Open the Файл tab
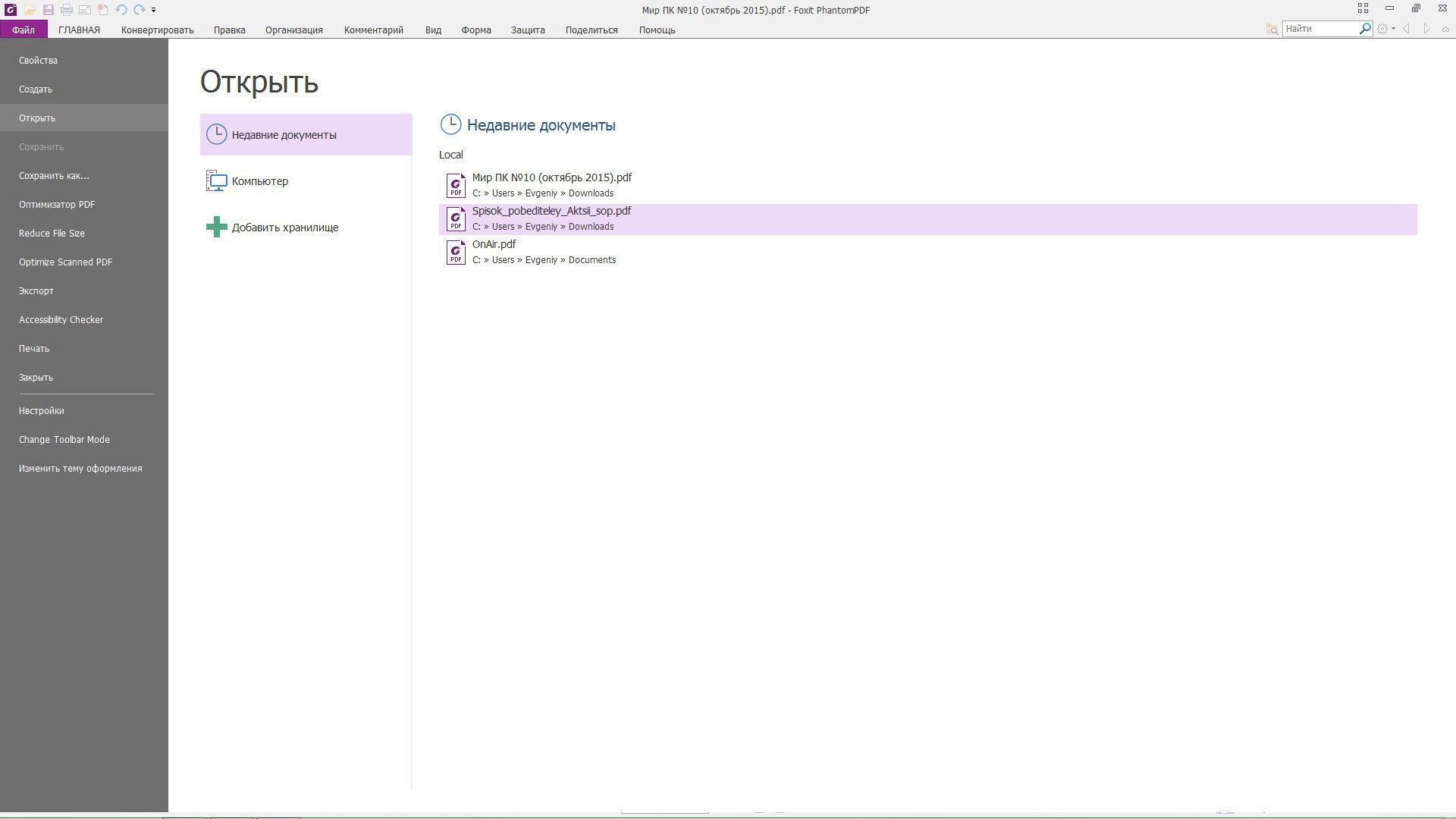This screenshot has width=1456, height=819. pyautogui.click(x=24, y=30)
